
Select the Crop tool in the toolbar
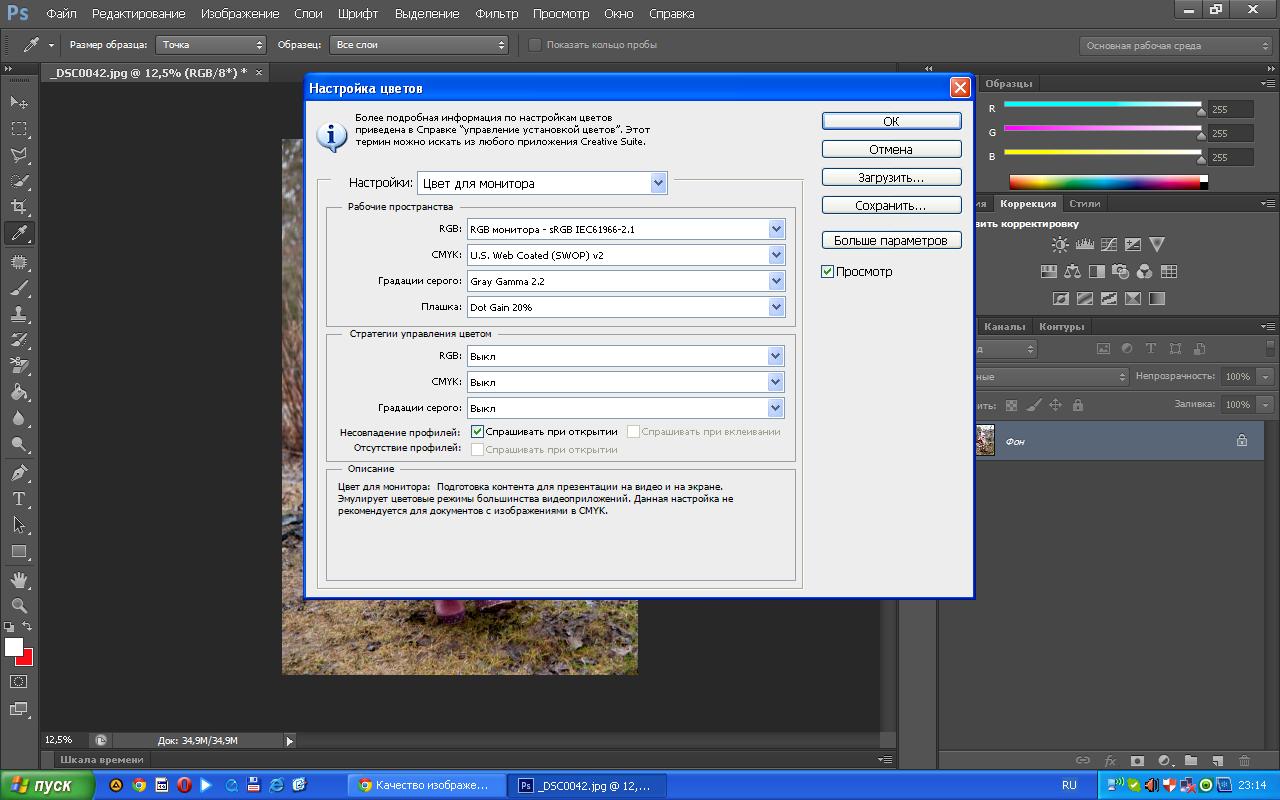click(x=19, y=207)
